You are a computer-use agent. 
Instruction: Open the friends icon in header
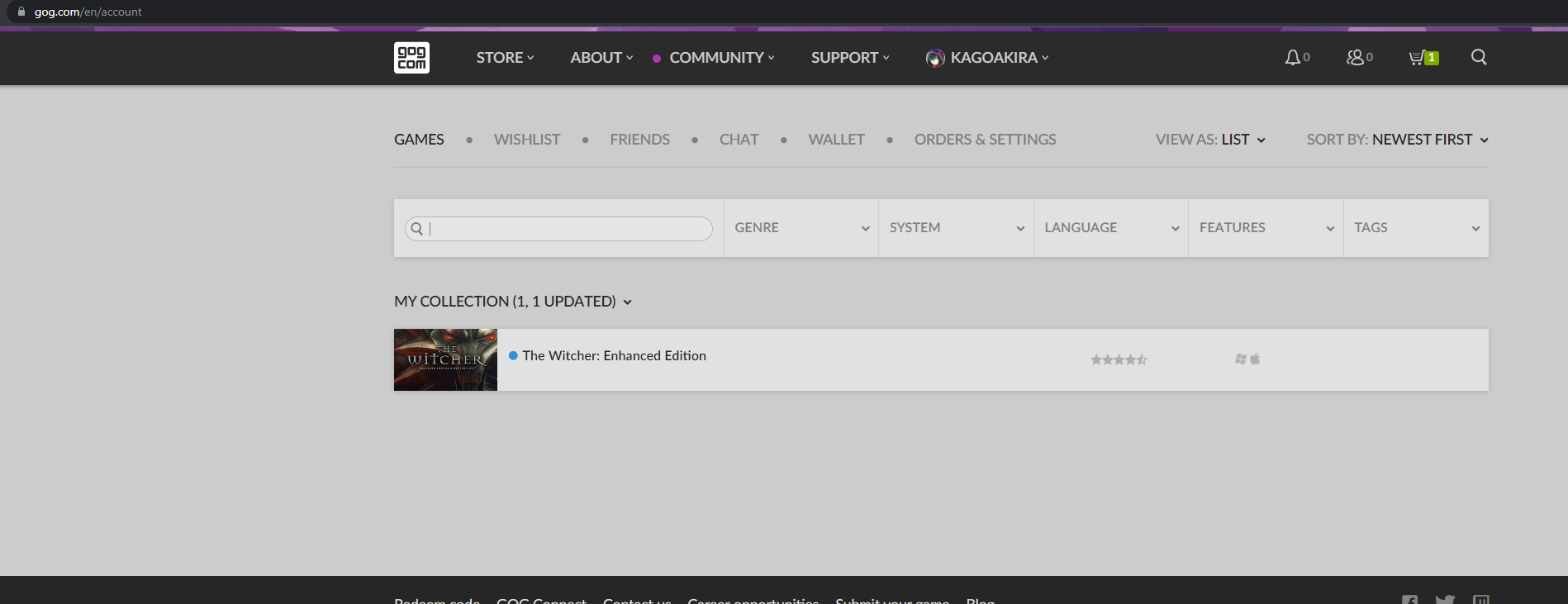[1355, 57]
